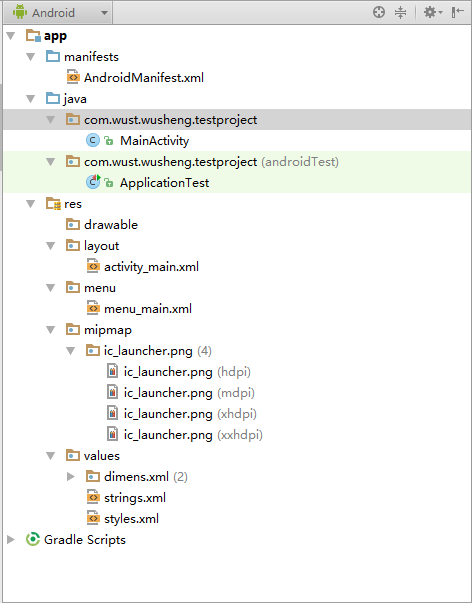Click the java folder icon
This screenshot has height=603, width=472.
pos(53,98)
